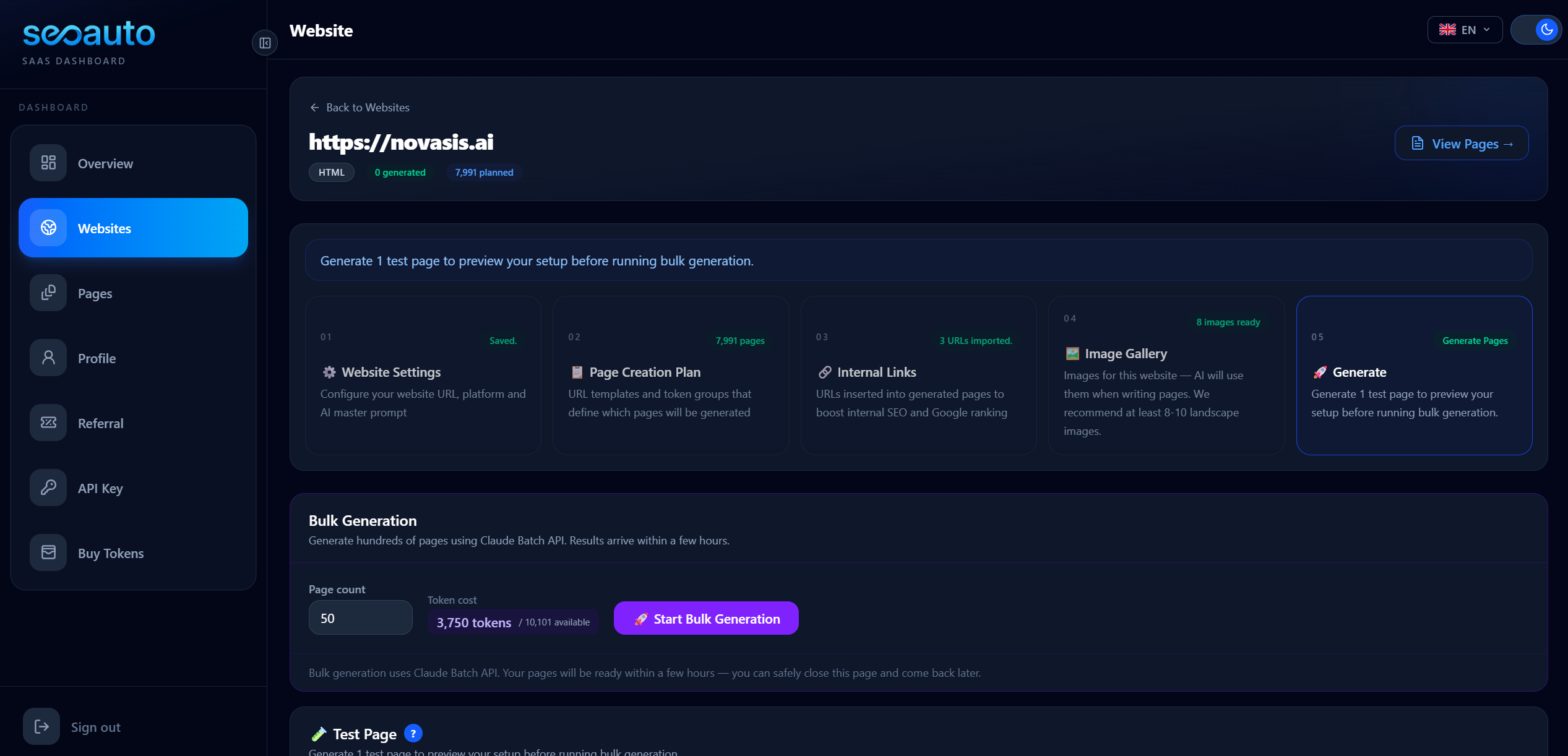The height and width of the screenshot is (756, 1568).
Task: Open the Generate step card
Action: tap(1414, 376)
